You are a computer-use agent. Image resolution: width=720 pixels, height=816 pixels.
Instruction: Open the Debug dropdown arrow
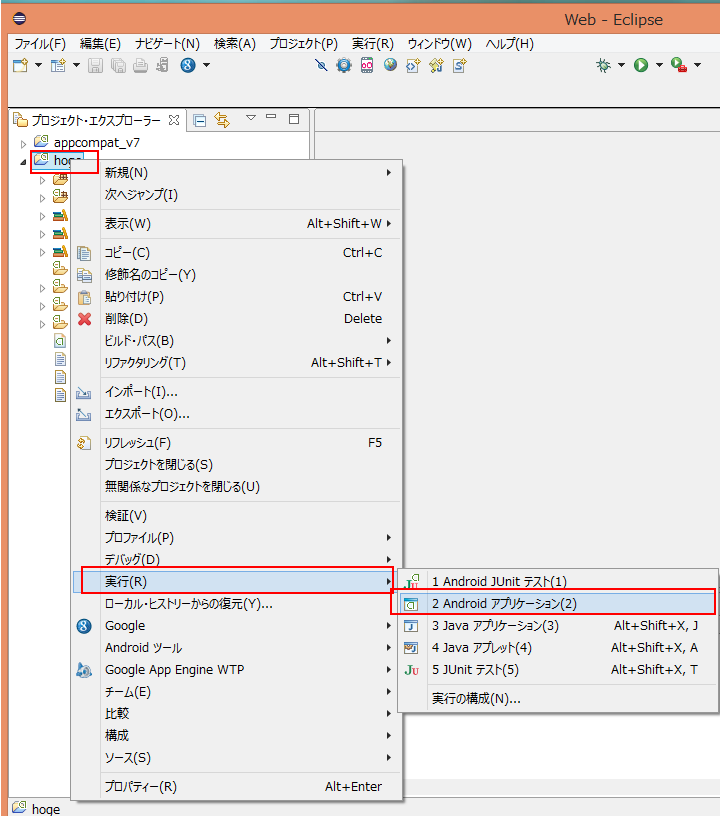tap(621, 65)
